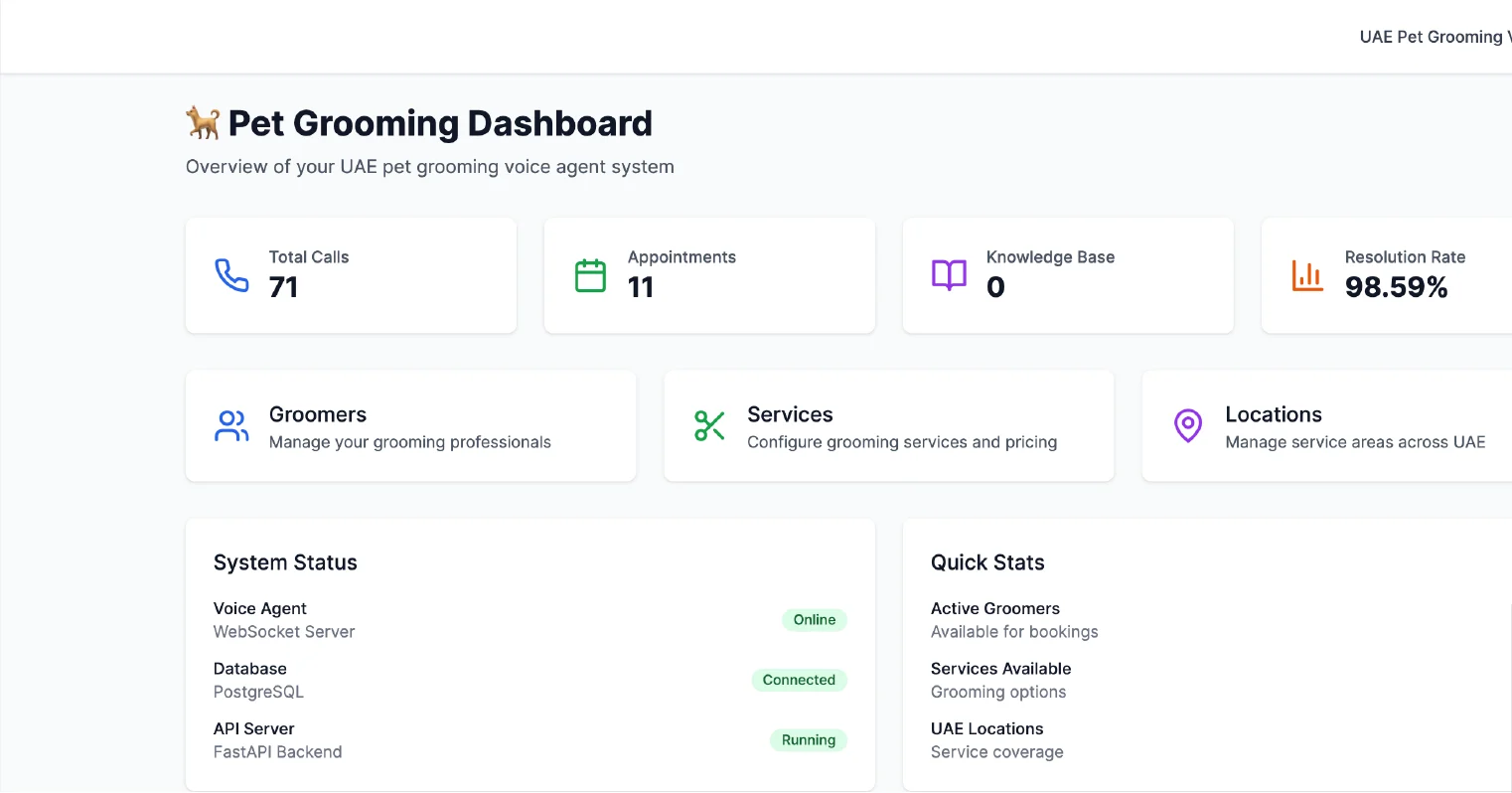Screen dimensions: 1512x793
Task: Click the dashboard overview subtitle text
Action: tap(430, 167)
